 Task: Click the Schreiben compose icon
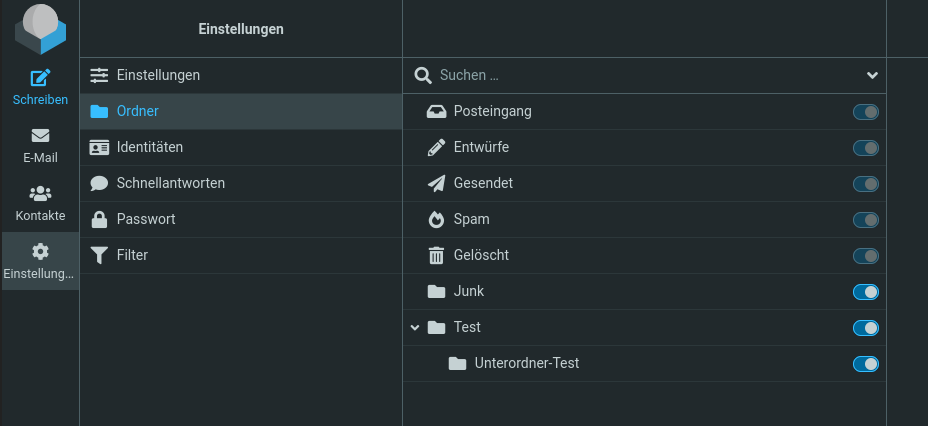click(x=40, y=78)
